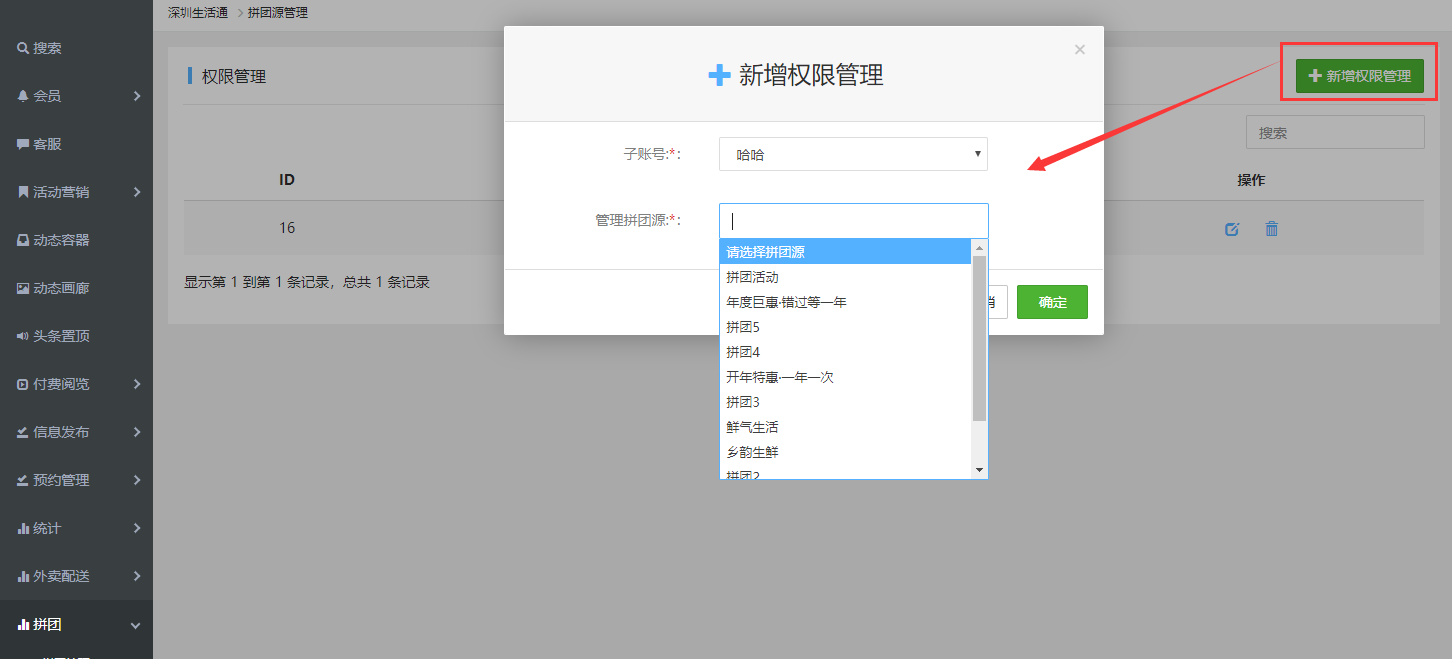Close the 新增权限管理 dialog with X

(x=1079, y=50)
